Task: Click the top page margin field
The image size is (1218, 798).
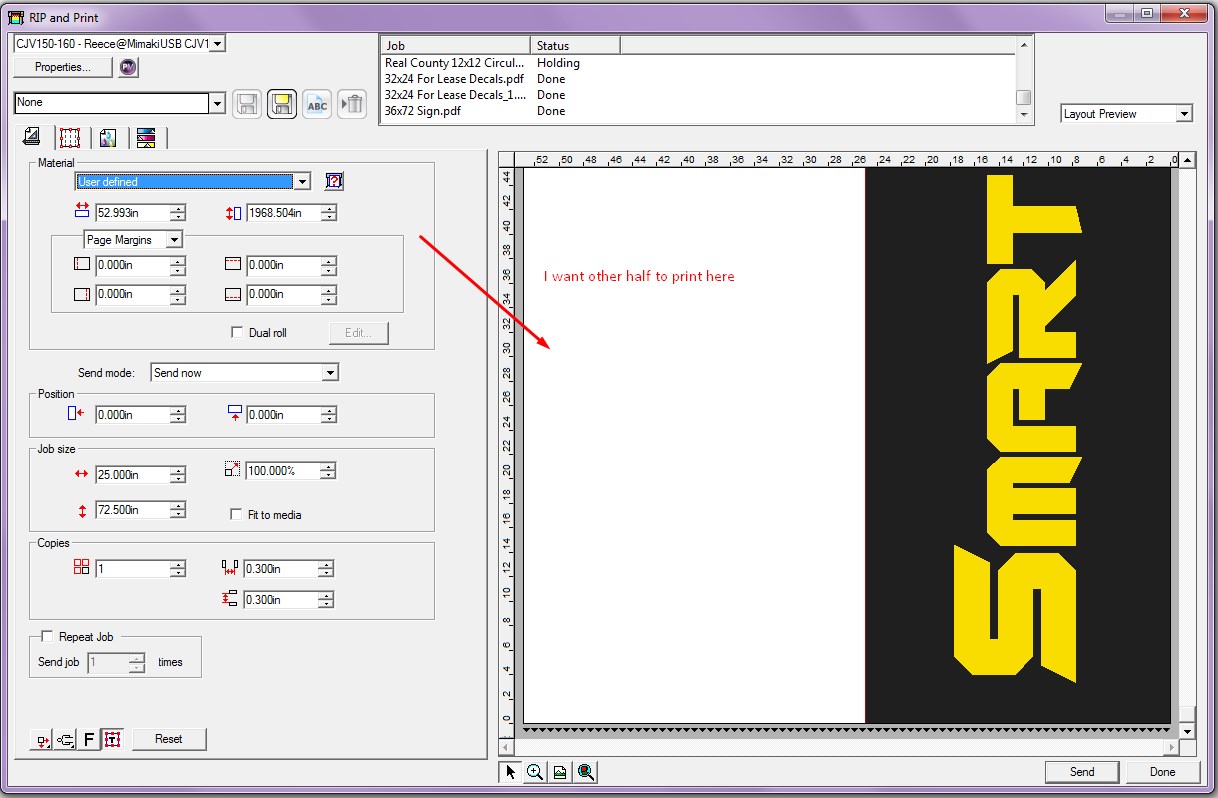Action: click(283, 265)
